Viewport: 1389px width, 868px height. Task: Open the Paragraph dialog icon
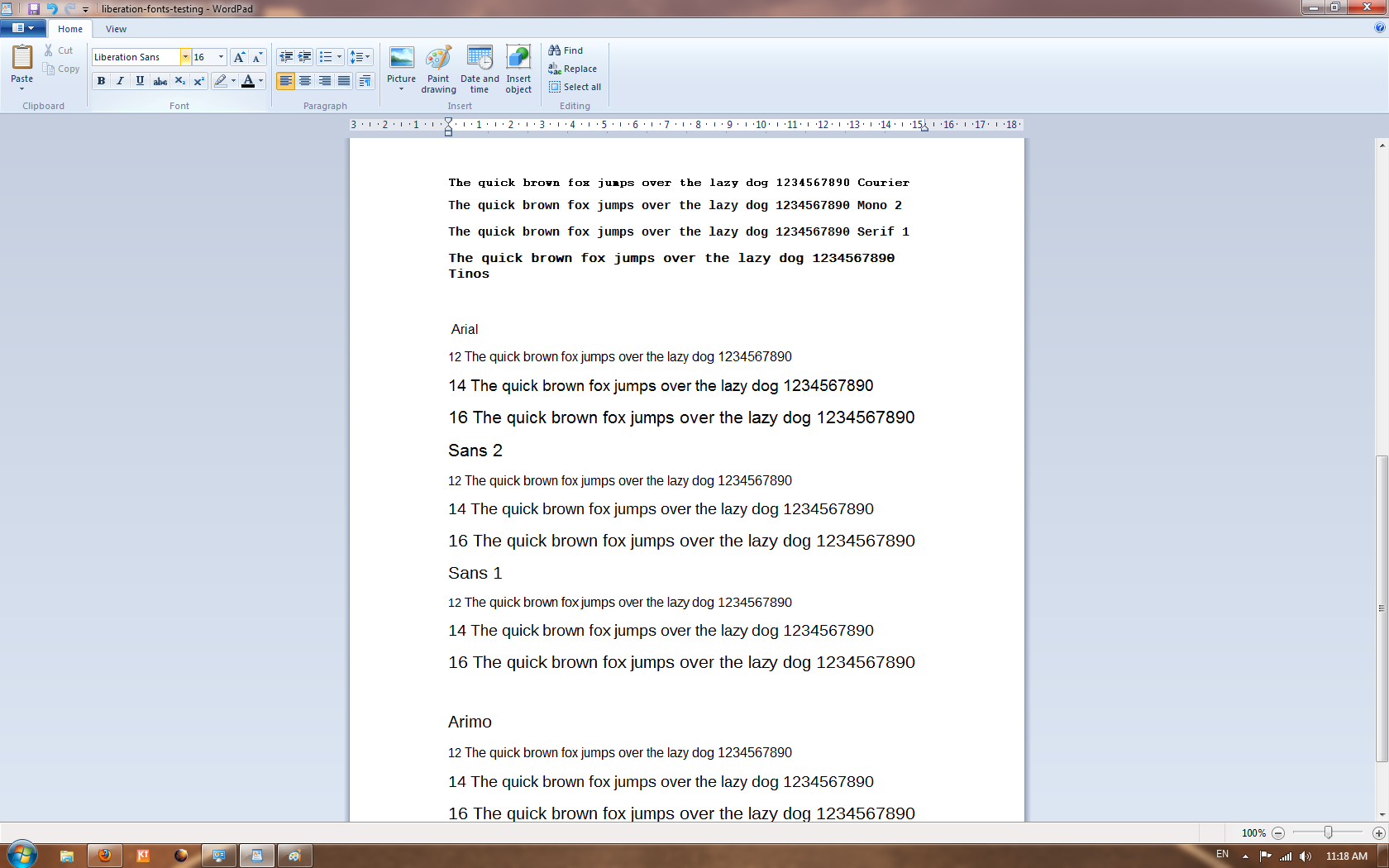(x=365, y=81)
